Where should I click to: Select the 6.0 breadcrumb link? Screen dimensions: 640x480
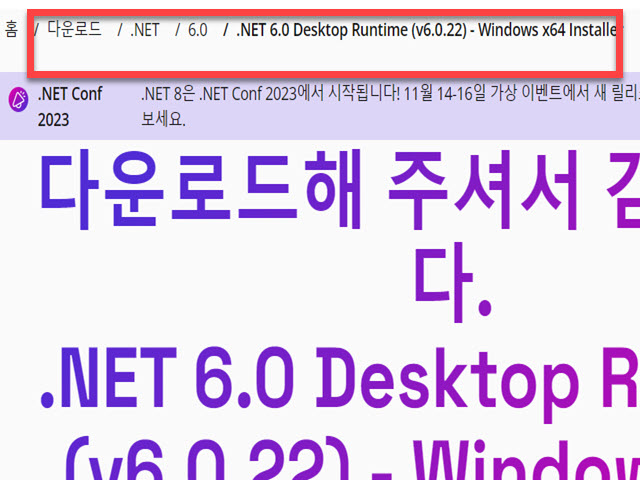coord(198,30)
